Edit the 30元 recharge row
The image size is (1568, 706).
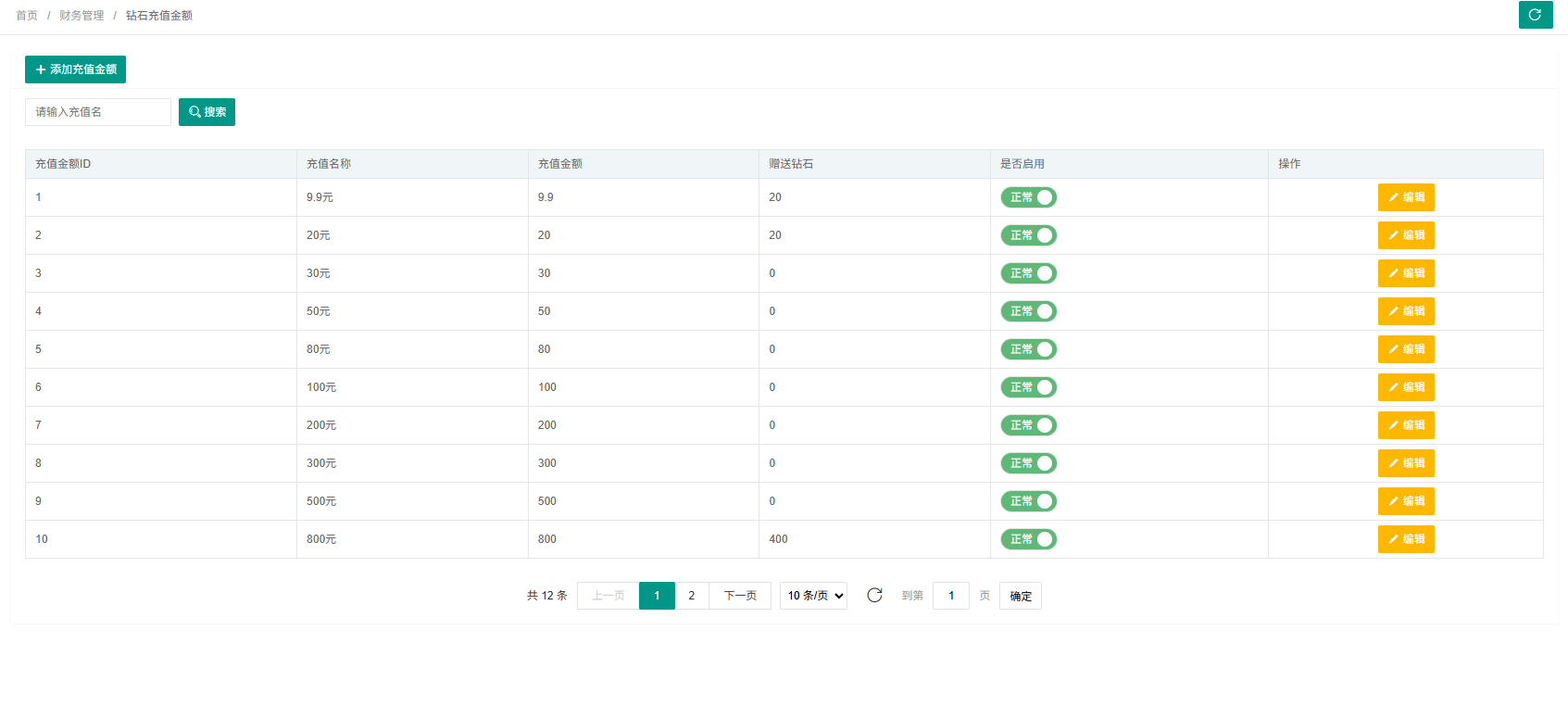(x=1405, y=273)
